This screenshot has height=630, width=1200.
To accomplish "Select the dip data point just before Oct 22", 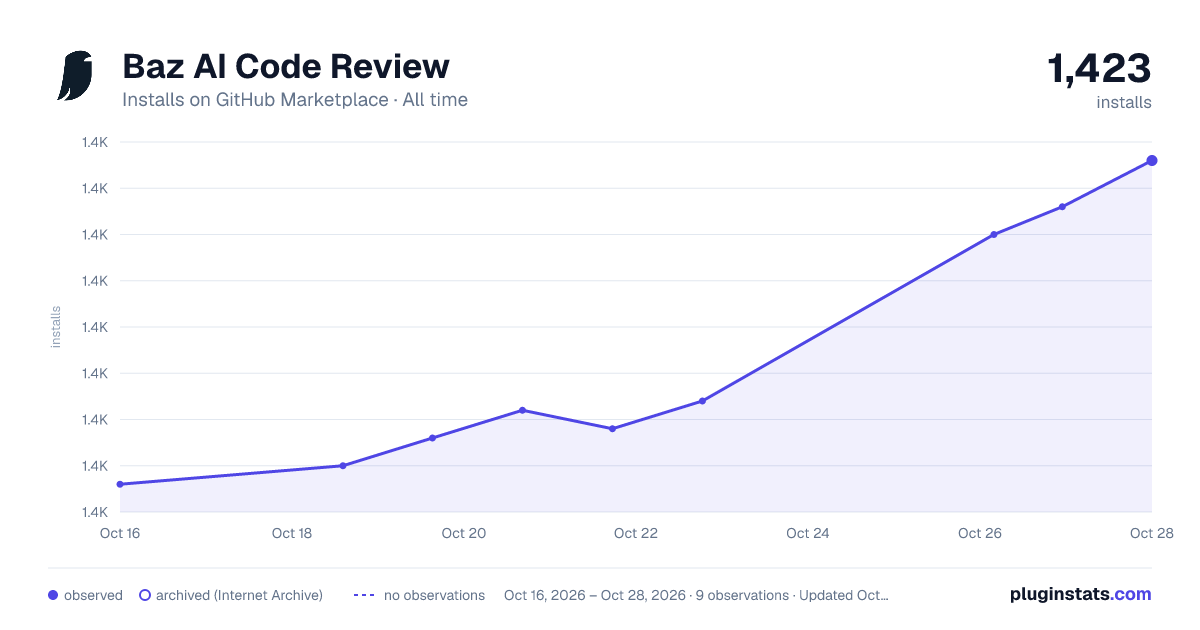I will coord(612,429).
